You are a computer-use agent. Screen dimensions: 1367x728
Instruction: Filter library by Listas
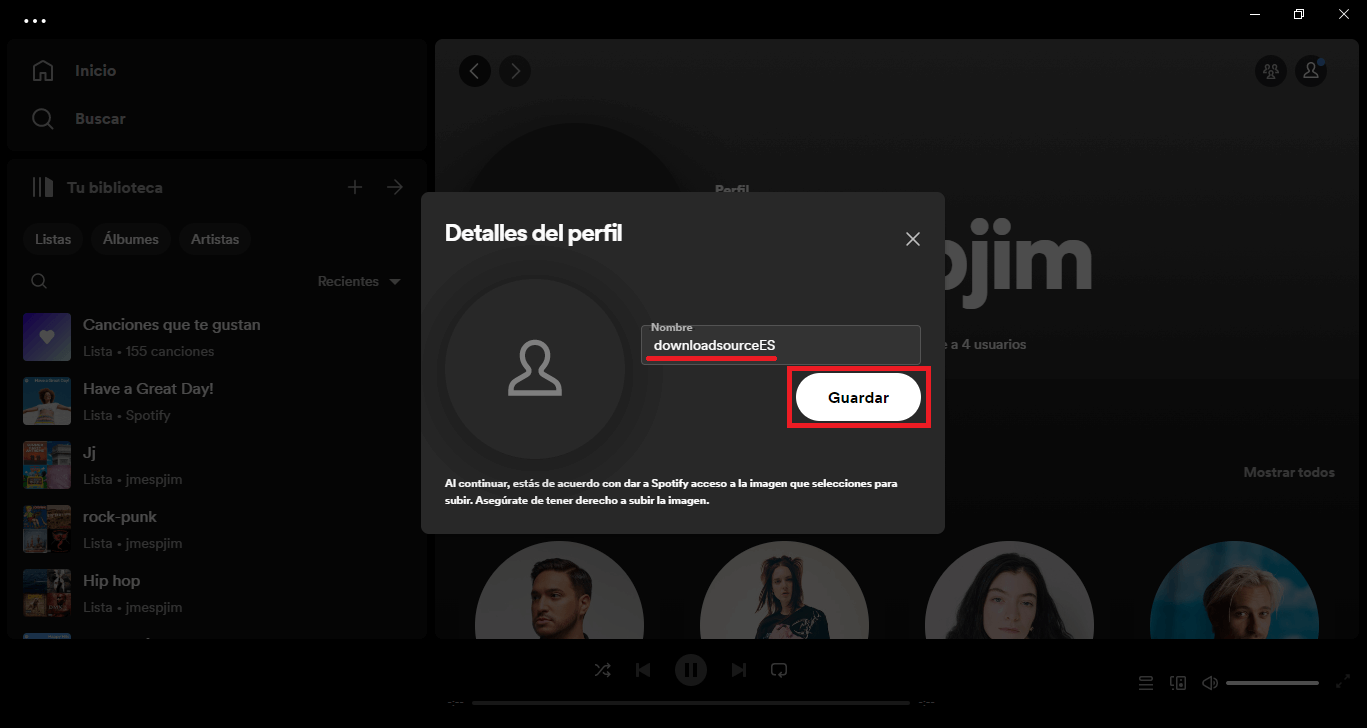click(x=53, y=239)
